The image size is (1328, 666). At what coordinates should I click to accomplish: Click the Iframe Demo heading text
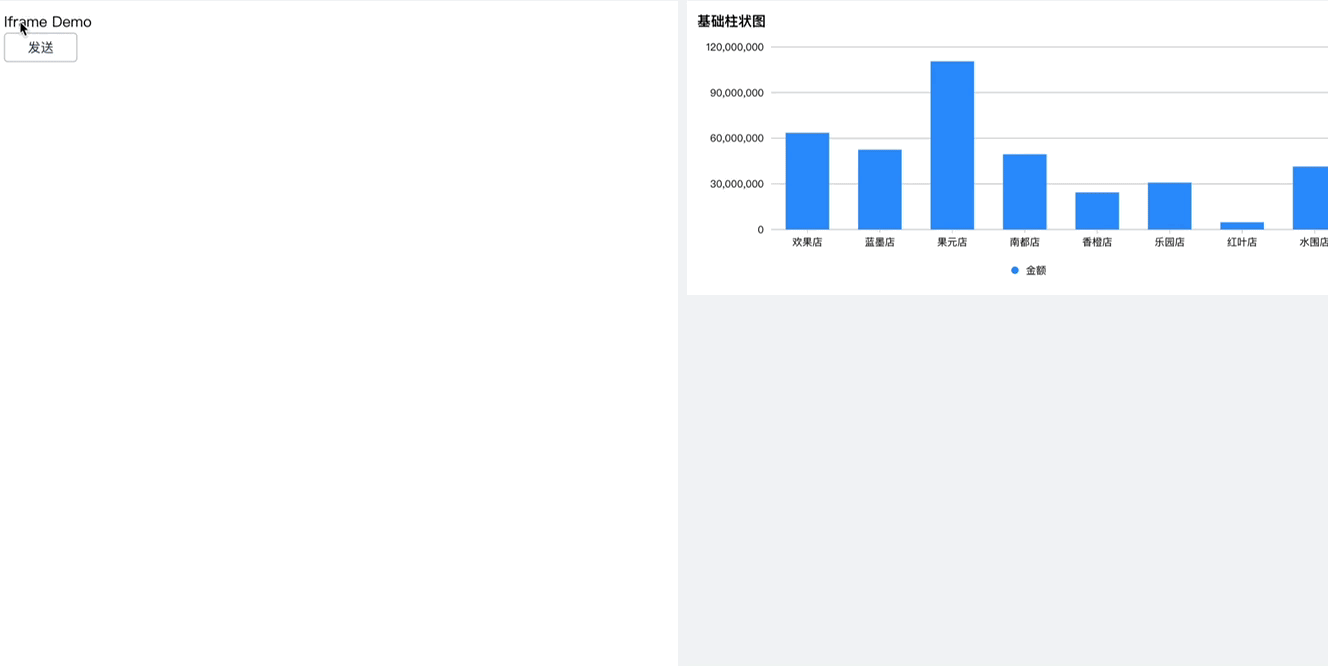coord(49,21)
